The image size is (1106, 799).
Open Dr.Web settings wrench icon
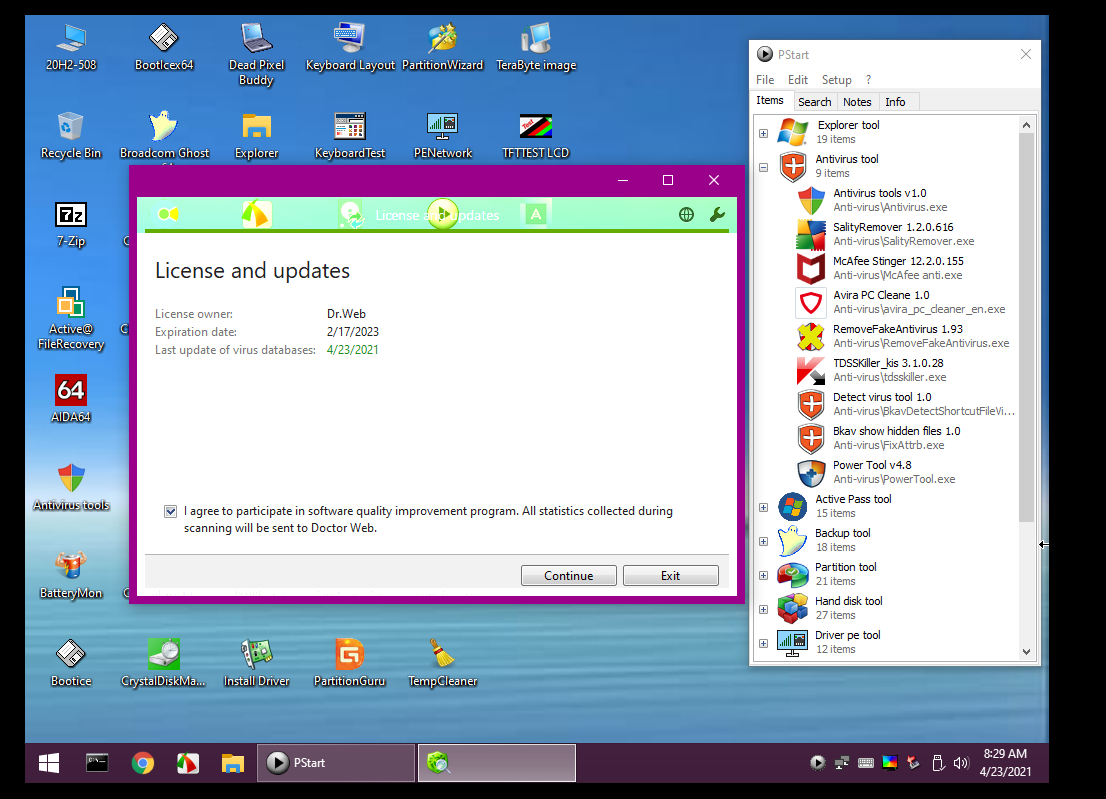[717, 214]
